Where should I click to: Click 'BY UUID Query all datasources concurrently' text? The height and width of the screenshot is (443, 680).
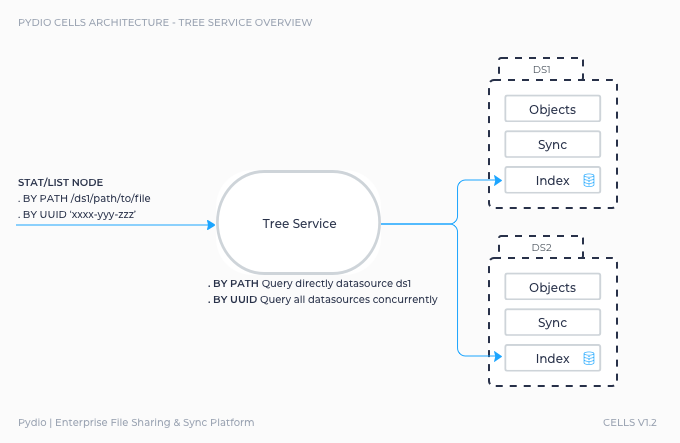pyautogui.click(x=323, y=300)
